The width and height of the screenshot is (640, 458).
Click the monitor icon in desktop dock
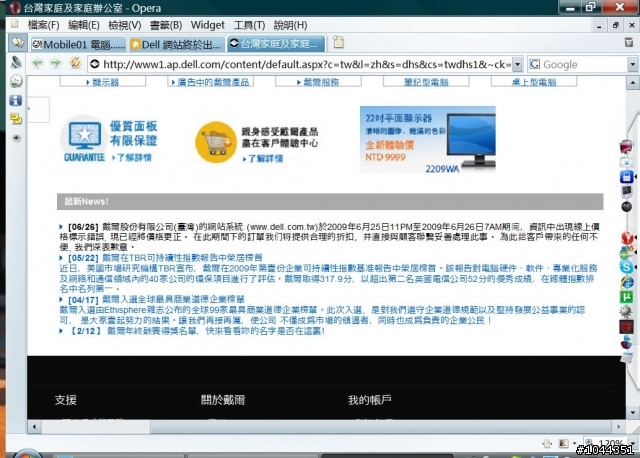tap(627, 191)
